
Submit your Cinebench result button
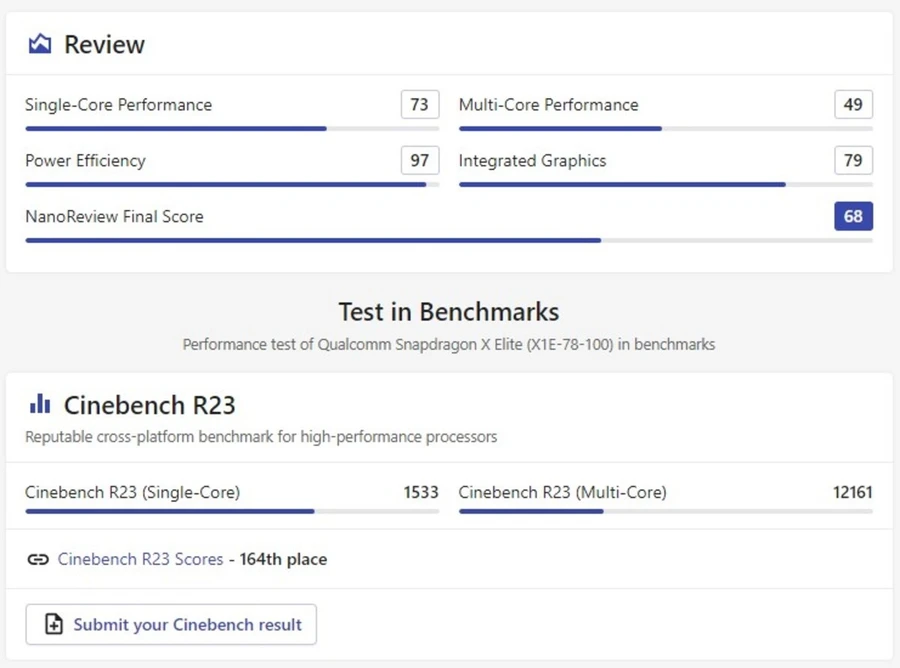tap(171, 624)
